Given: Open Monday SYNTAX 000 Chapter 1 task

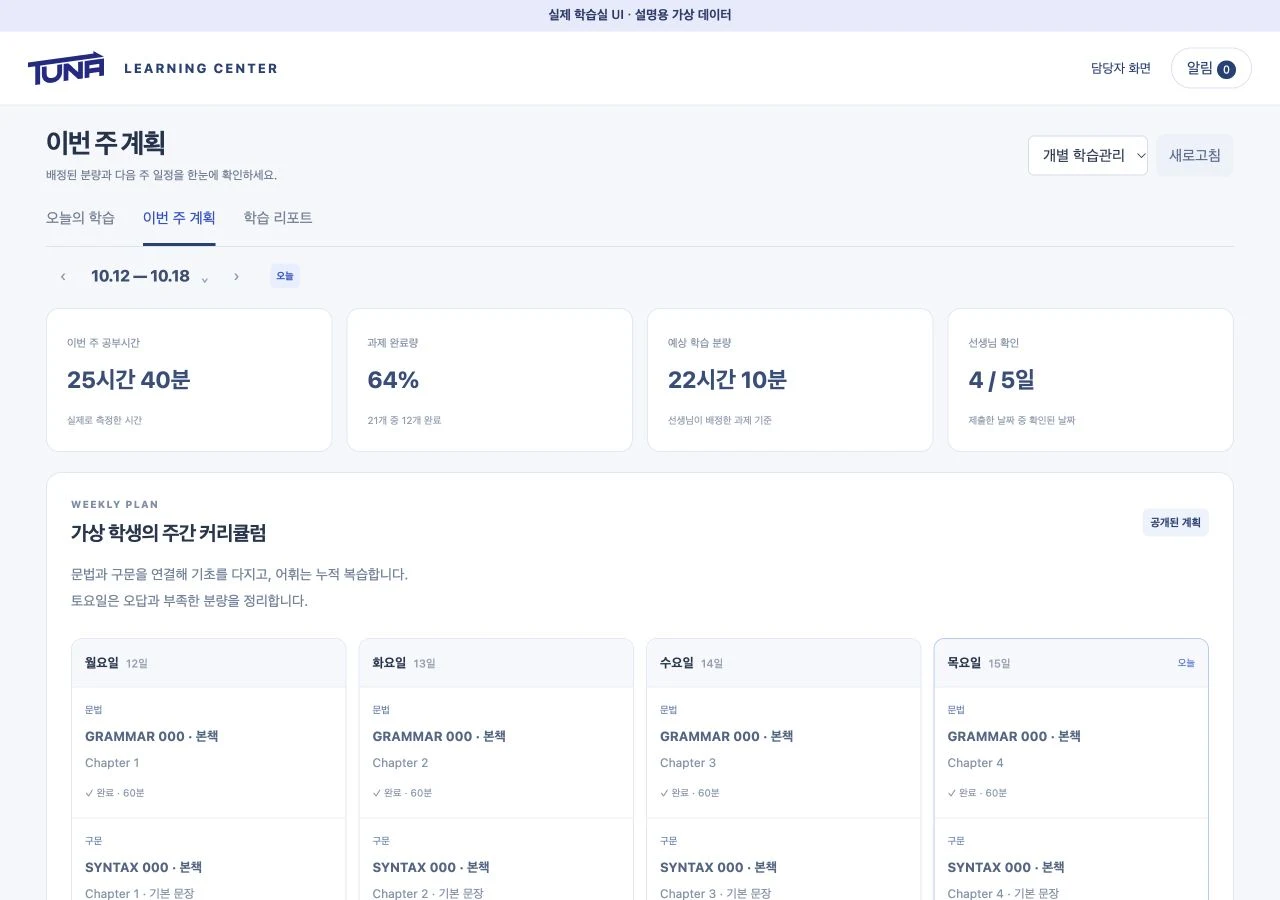Looking at the screenshot, I should [x=208, y=860].
